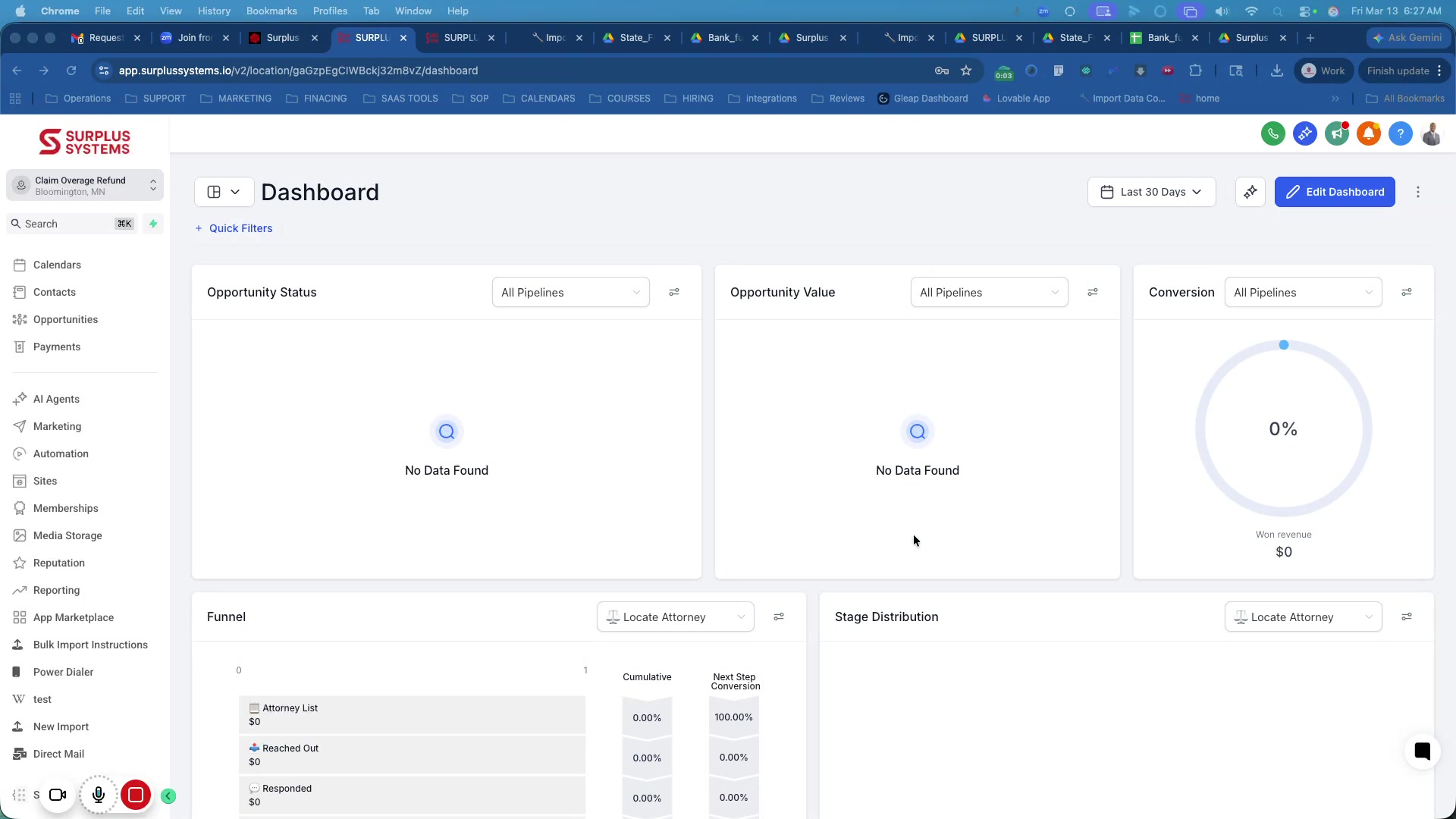Click the Edit Dashboard button
Image resolution: width=1456 pixels, height=819 pixels.
pyautogui.click(x=1335, y=192)
